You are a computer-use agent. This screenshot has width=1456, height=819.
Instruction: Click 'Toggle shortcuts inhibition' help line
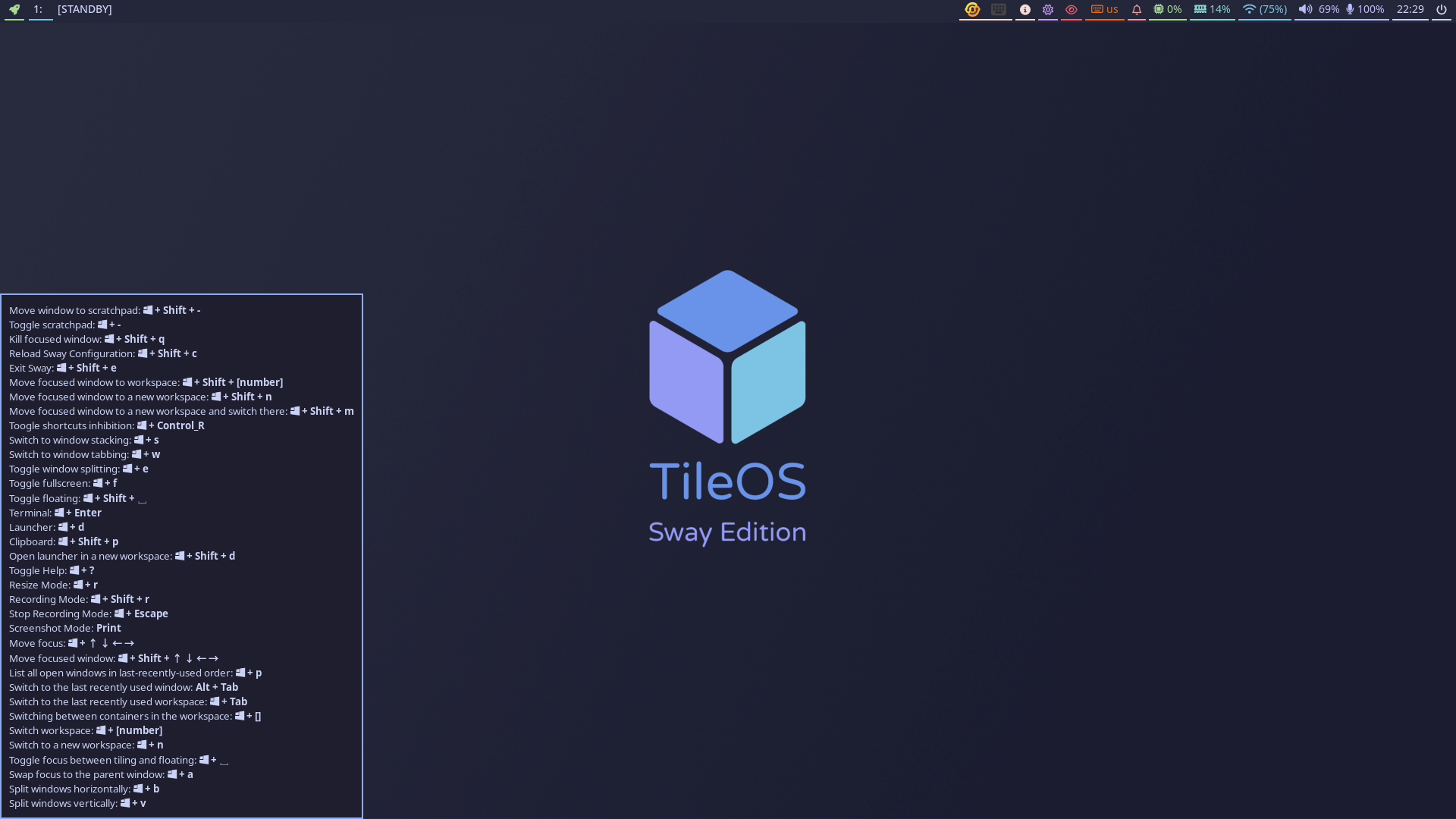pyautogui.click(x=107, y=425)
